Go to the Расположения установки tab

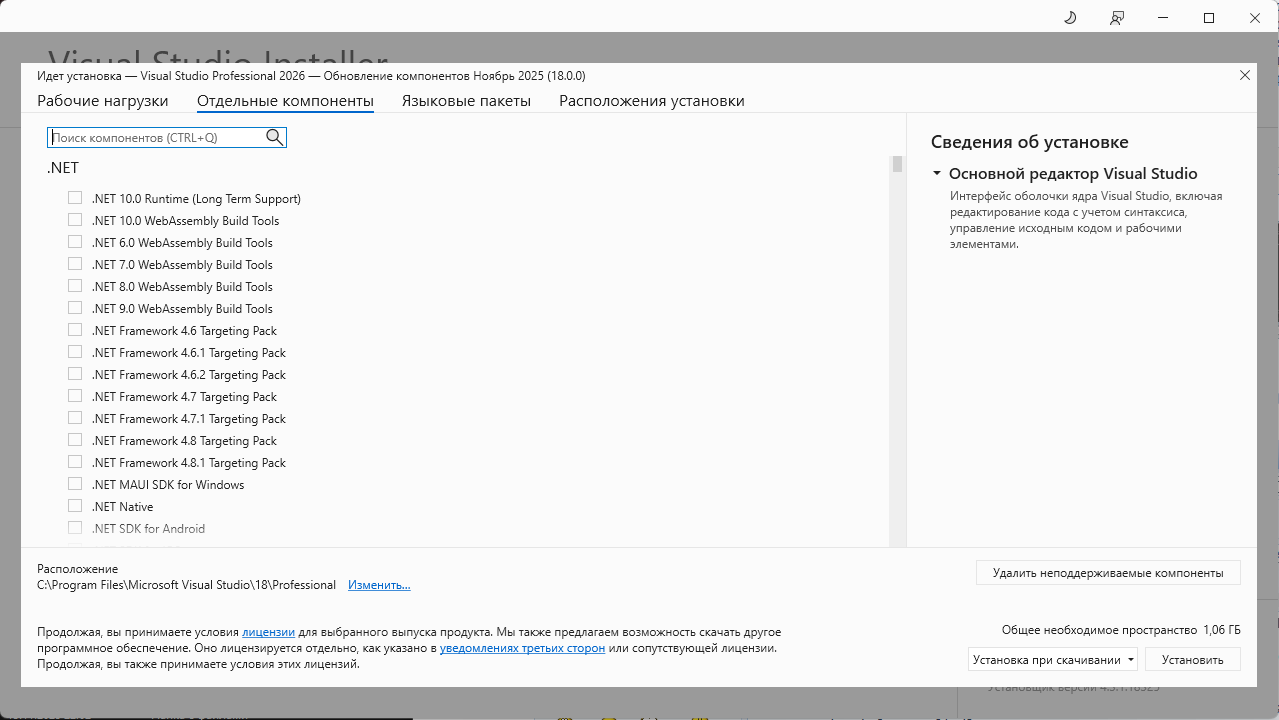[651, 101]
